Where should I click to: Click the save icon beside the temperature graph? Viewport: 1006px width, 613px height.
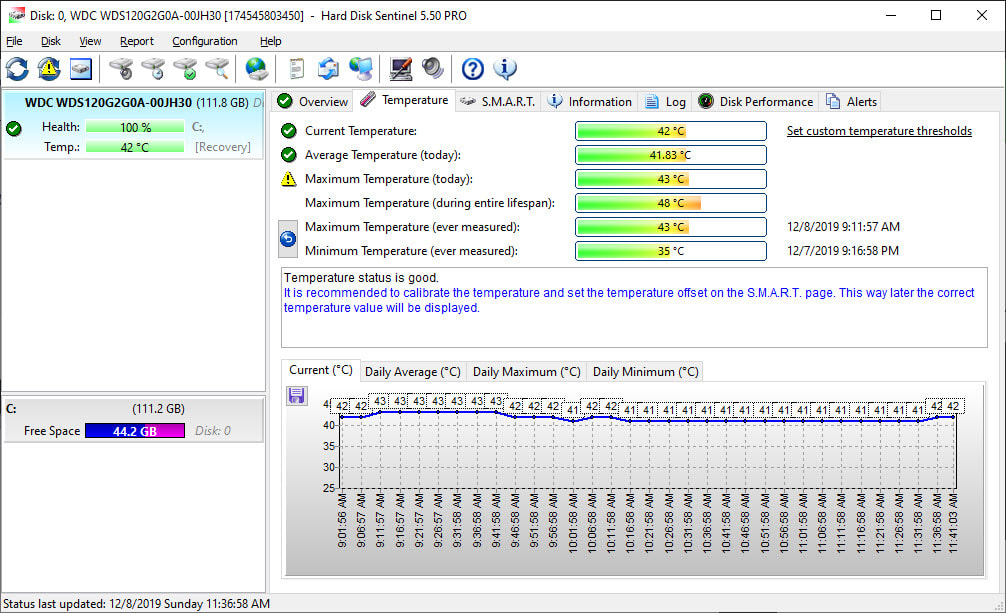(296, 395)
